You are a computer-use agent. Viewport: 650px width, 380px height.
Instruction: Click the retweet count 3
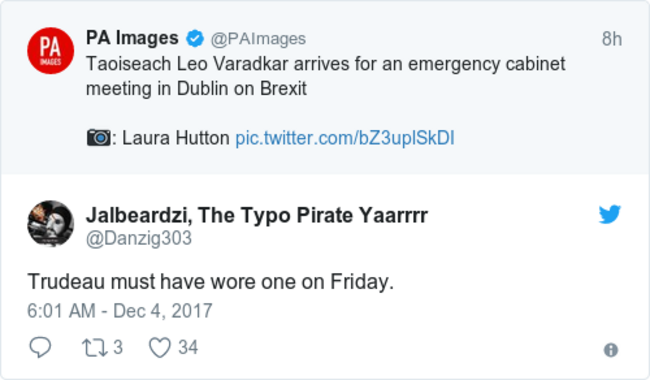[118, 347]
